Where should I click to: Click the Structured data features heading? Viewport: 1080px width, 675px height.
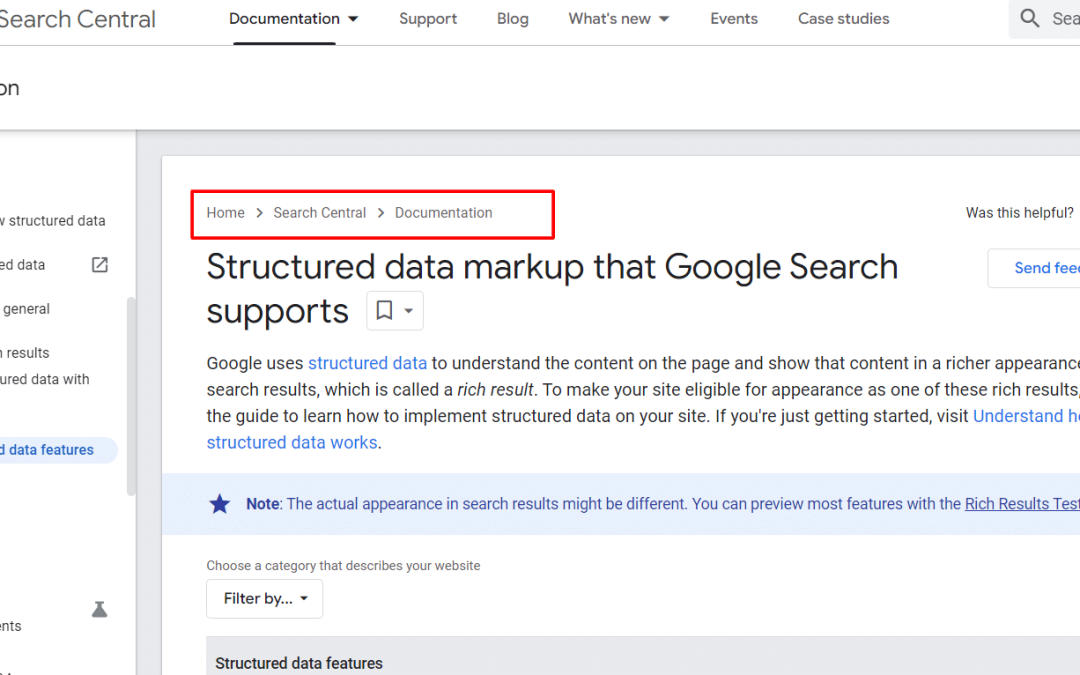pos(299,663)
